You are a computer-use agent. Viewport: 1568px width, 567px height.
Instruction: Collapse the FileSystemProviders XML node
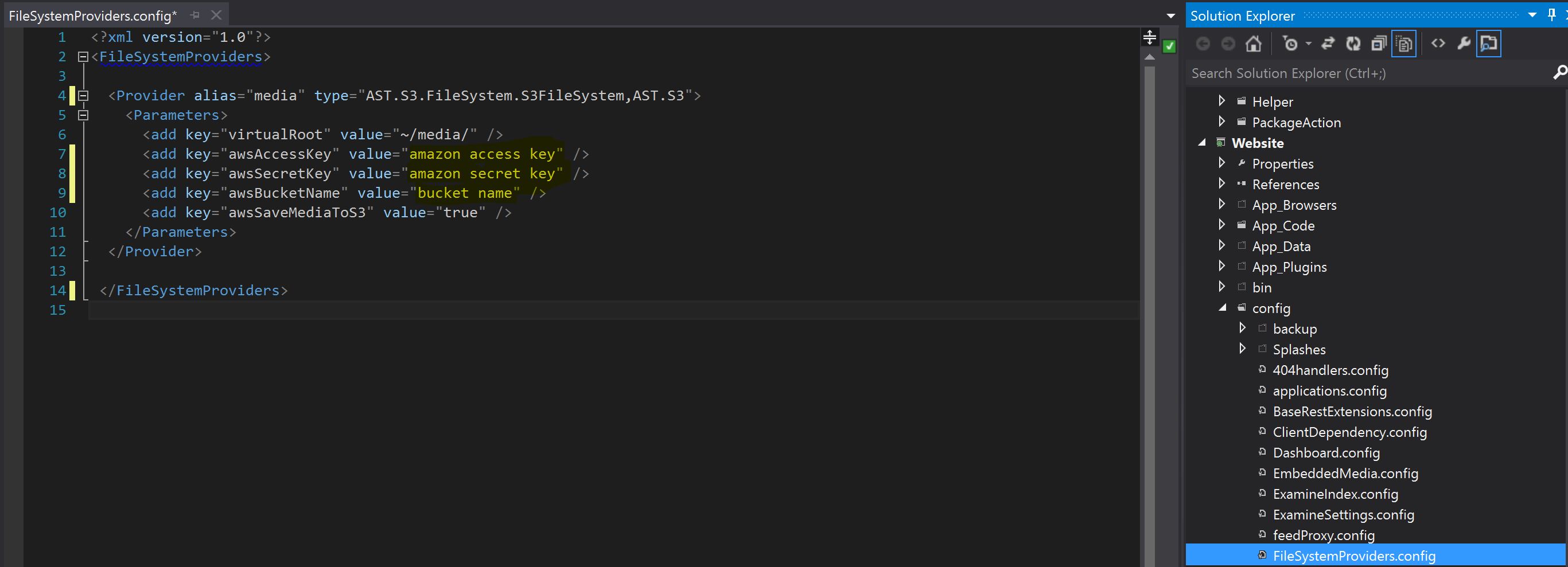pos(83,57)
